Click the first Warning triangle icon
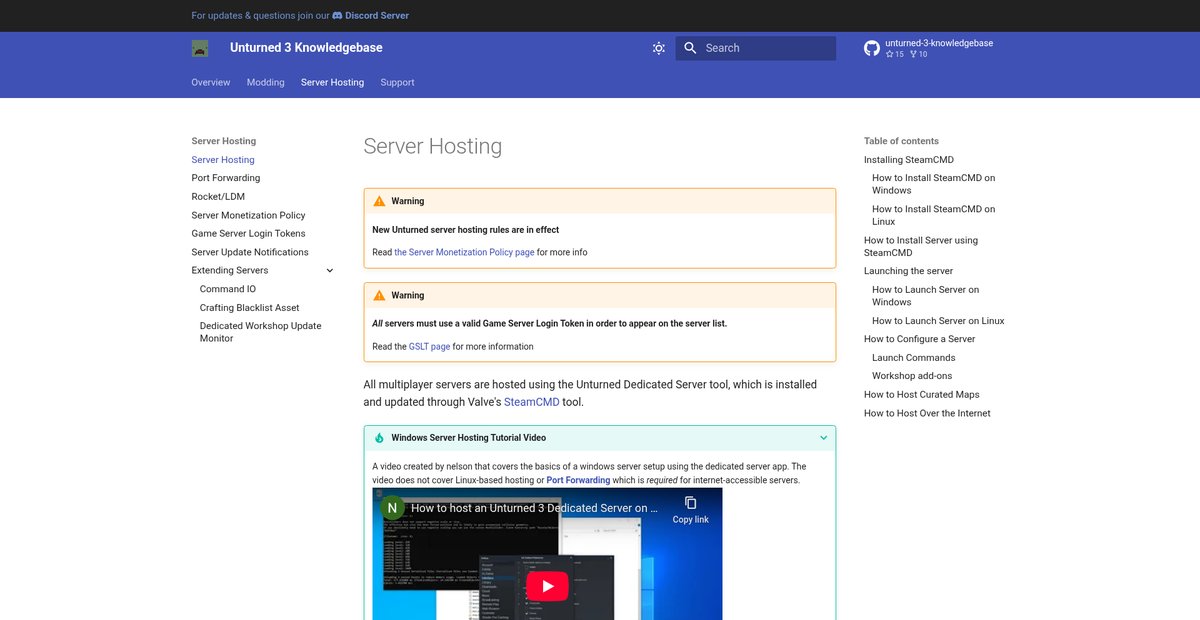This screenshot has height=620, width=1200. (379, 201)
